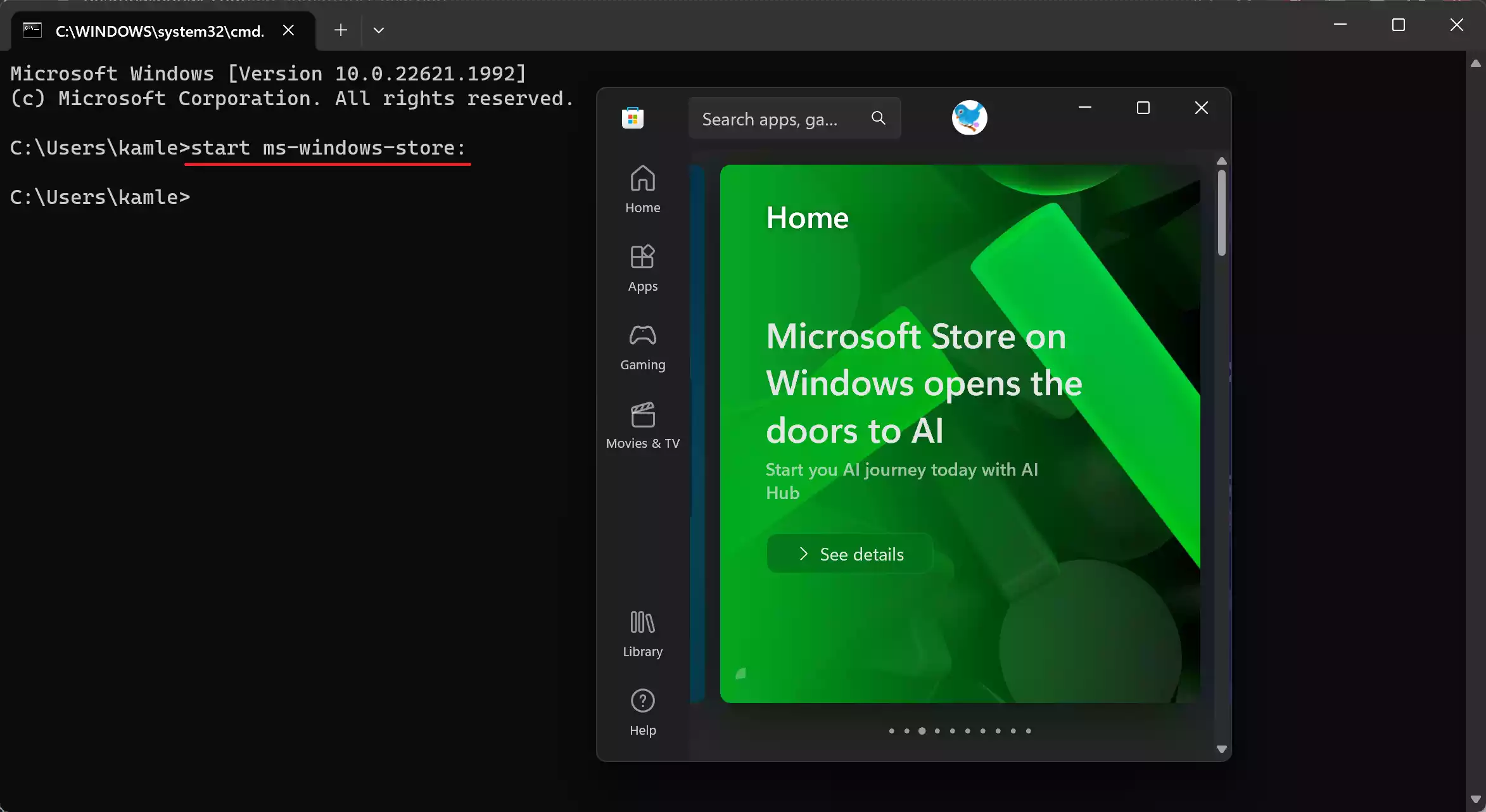Select the third carousel page dot
This screenshot has height=812, width=1486.
(922, 731)
